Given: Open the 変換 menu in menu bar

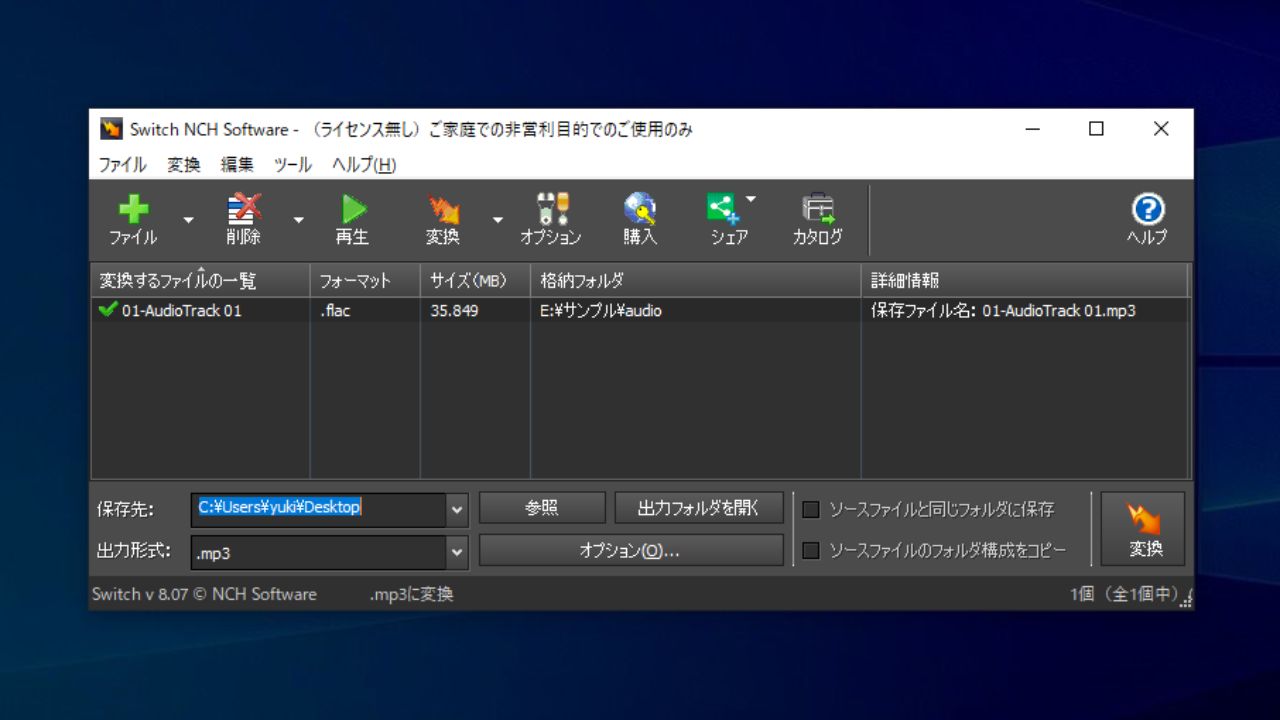Looking at the screenshot, I should [x=184, y=165].
